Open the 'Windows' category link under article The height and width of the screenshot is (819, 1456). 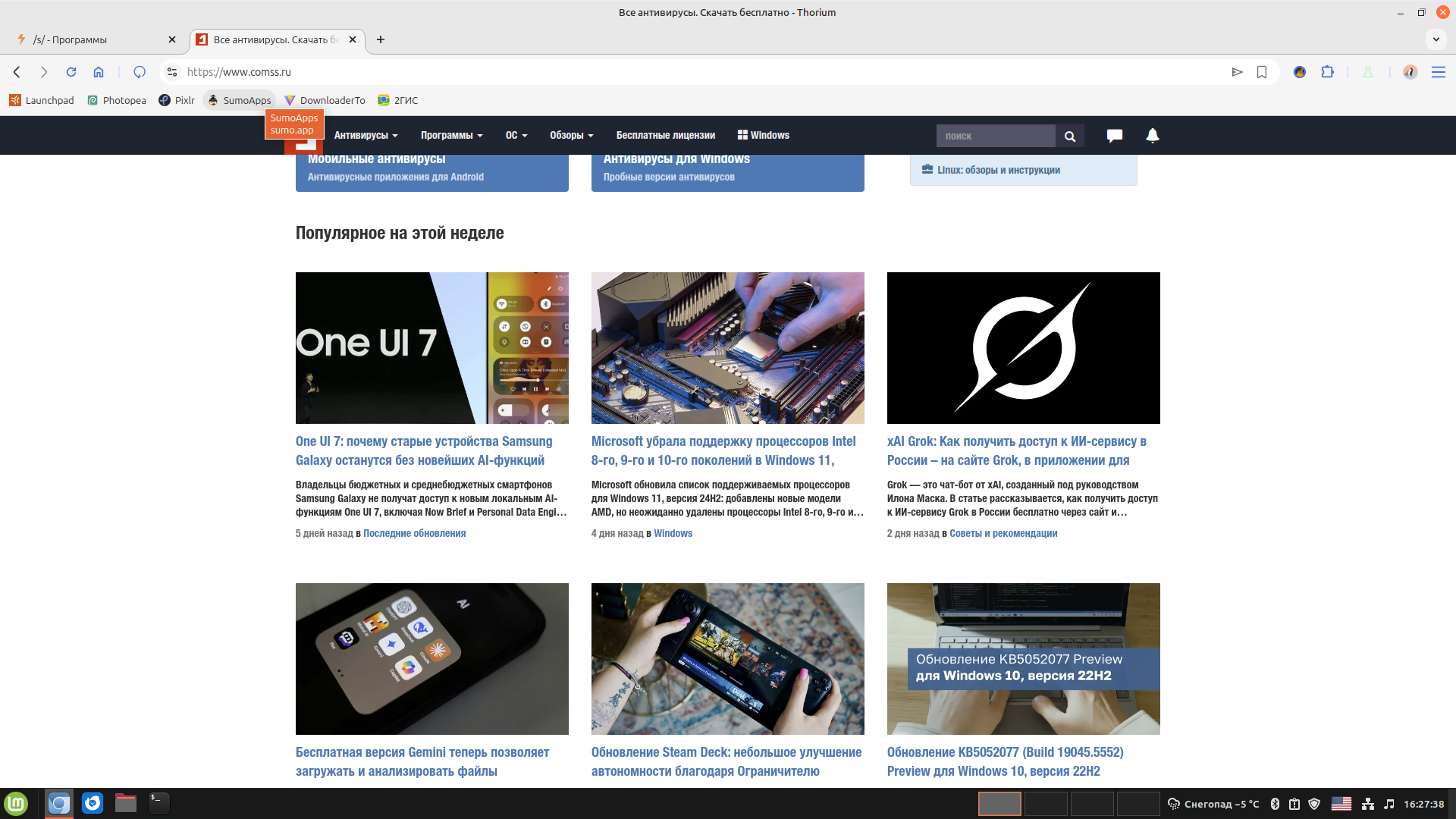click(673, 533)
